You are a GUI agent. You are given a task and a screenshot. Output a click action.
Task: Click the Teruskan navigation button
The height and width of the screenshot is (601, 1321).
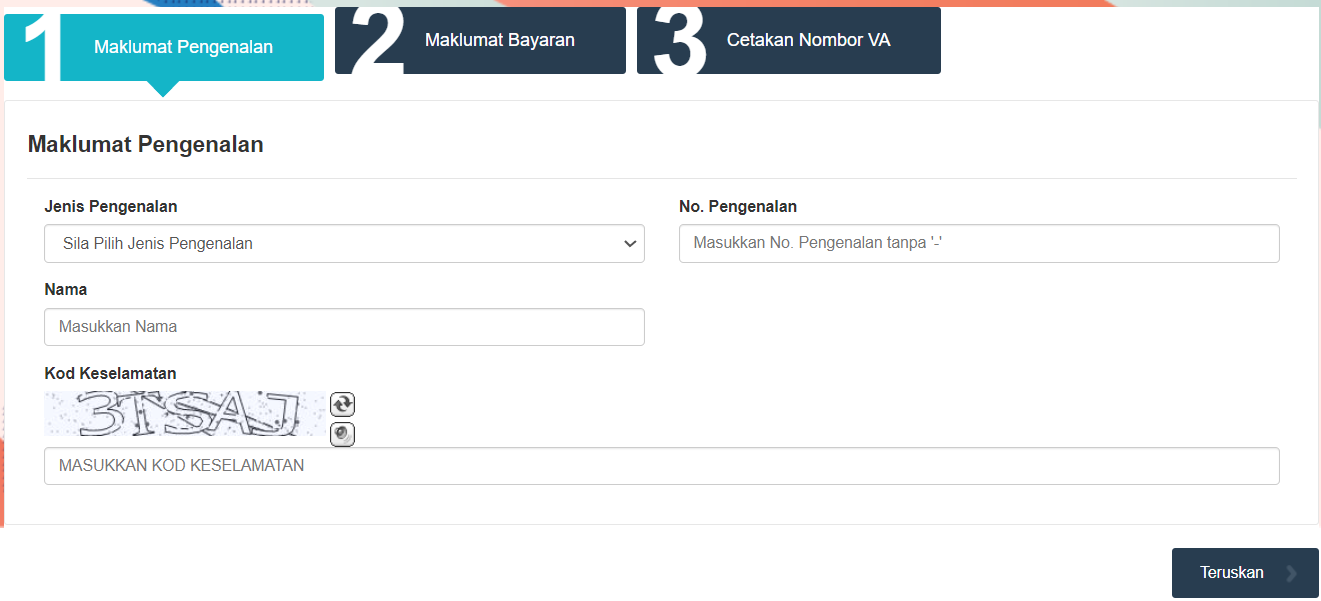point(1245,572)
